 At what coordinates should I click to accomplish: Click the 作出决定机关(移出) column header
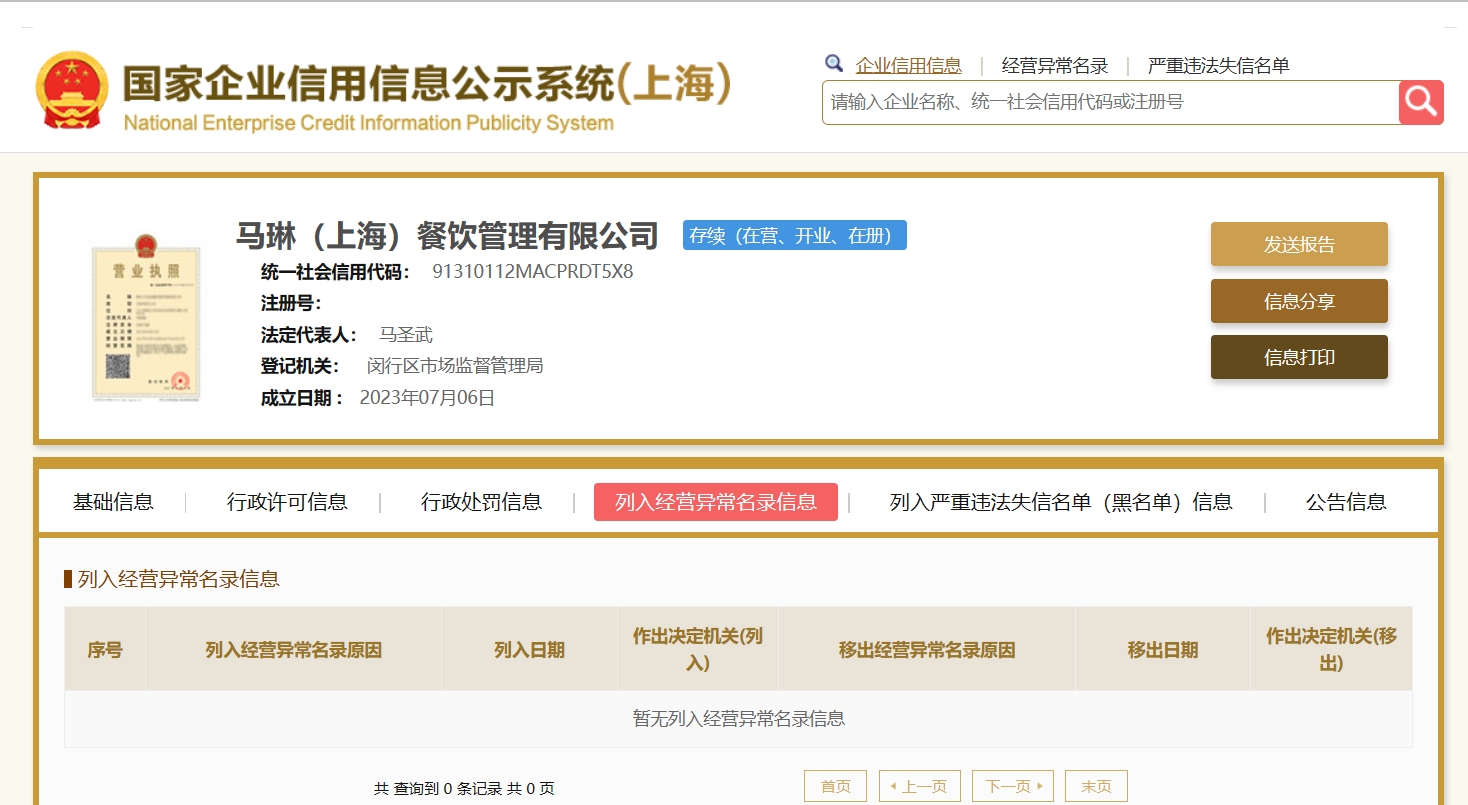tap(1332, 650)
